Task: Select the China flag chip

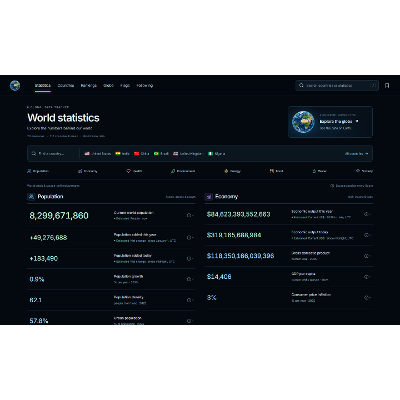Action: pyautogui.click(x=142, y=154)
